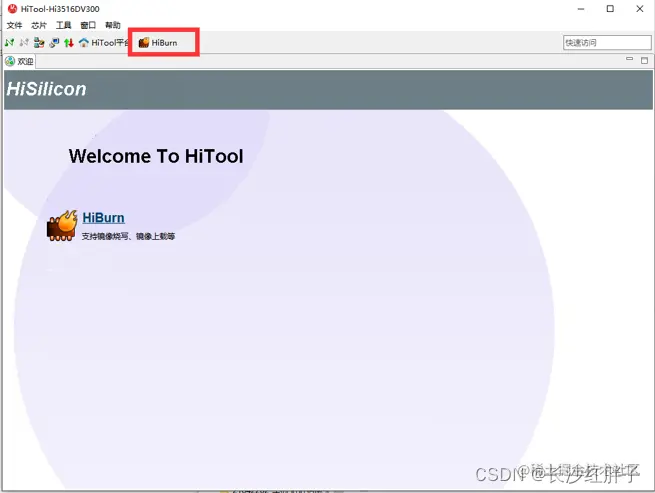The height and width of the screenshot is (493, 655).
Task: Maximize the HiTool window
Action: (610, 9)
